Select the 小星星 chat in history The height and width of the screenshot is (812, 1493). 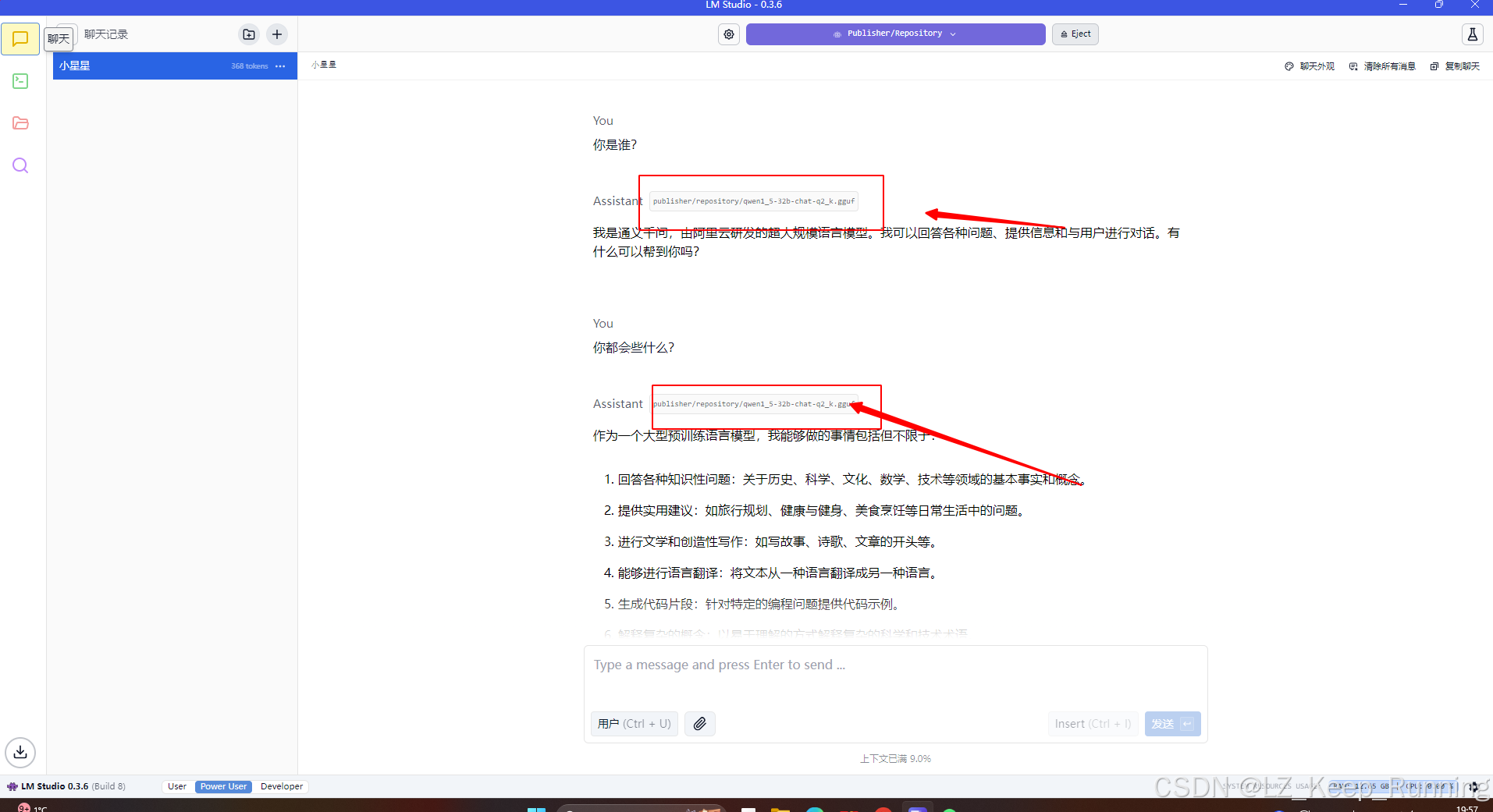tap(175, 66)
